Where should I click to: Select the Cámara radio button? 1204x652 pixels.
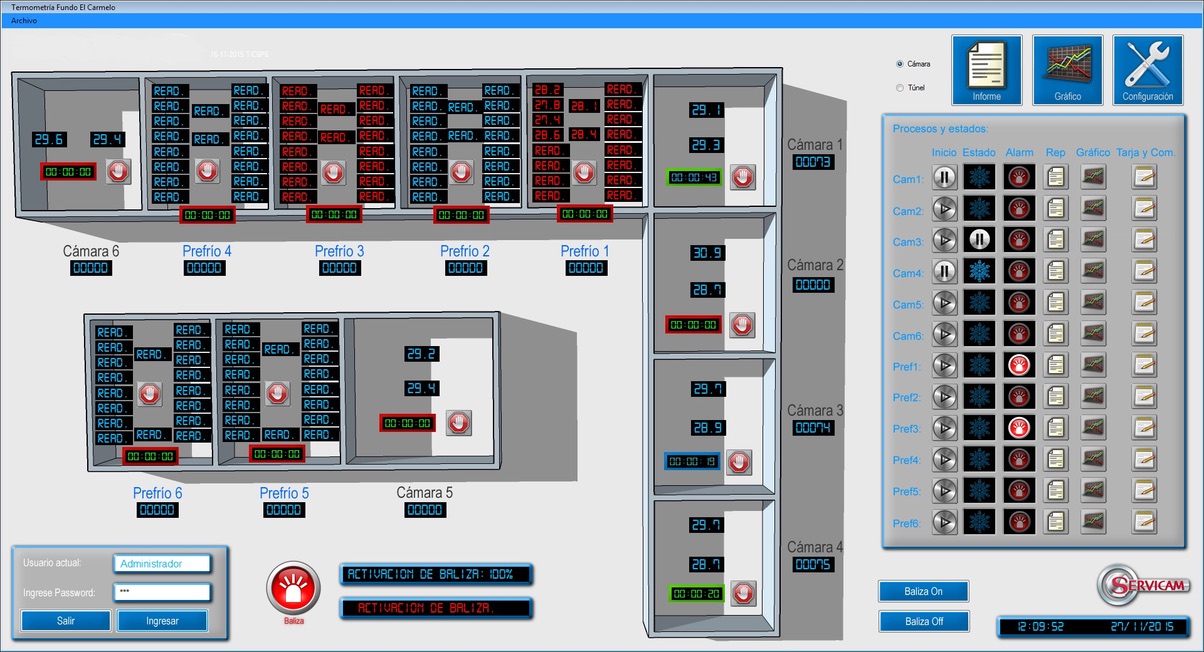(900, 63)
